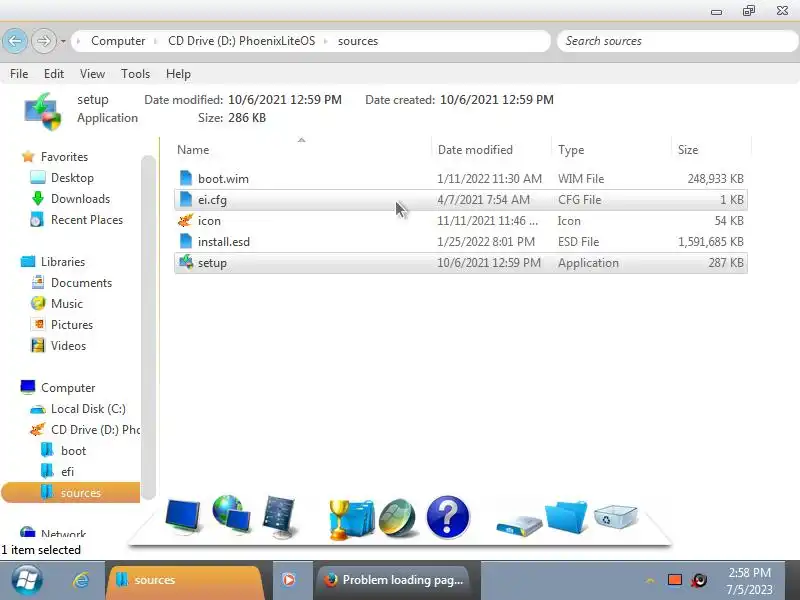Select Computer in the navigation pane
Image resolution: width=800 pixels, height=600 pixels.
(68, 388)
